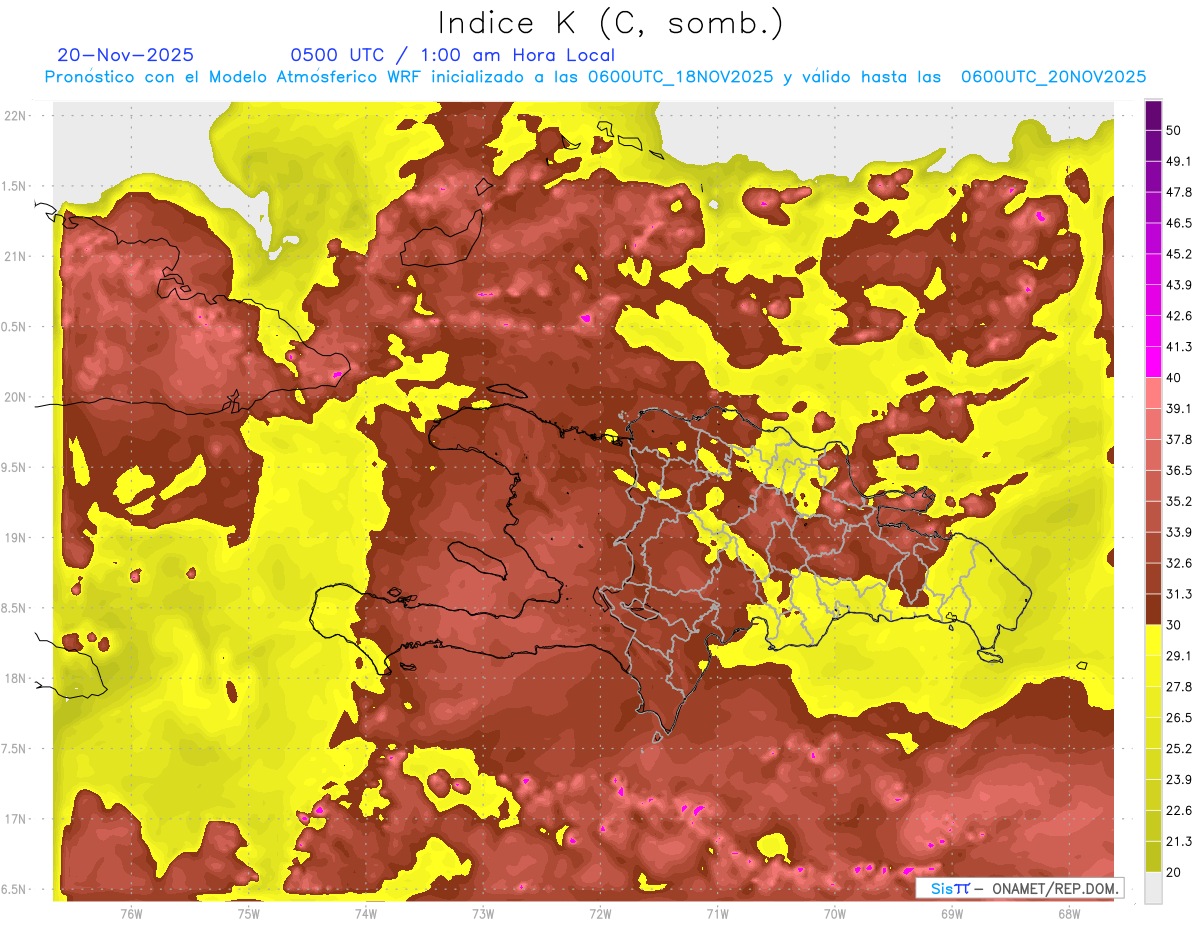Click the '26.5' color scale value
Screen dimensions: 1200x927
point(1179,718)
